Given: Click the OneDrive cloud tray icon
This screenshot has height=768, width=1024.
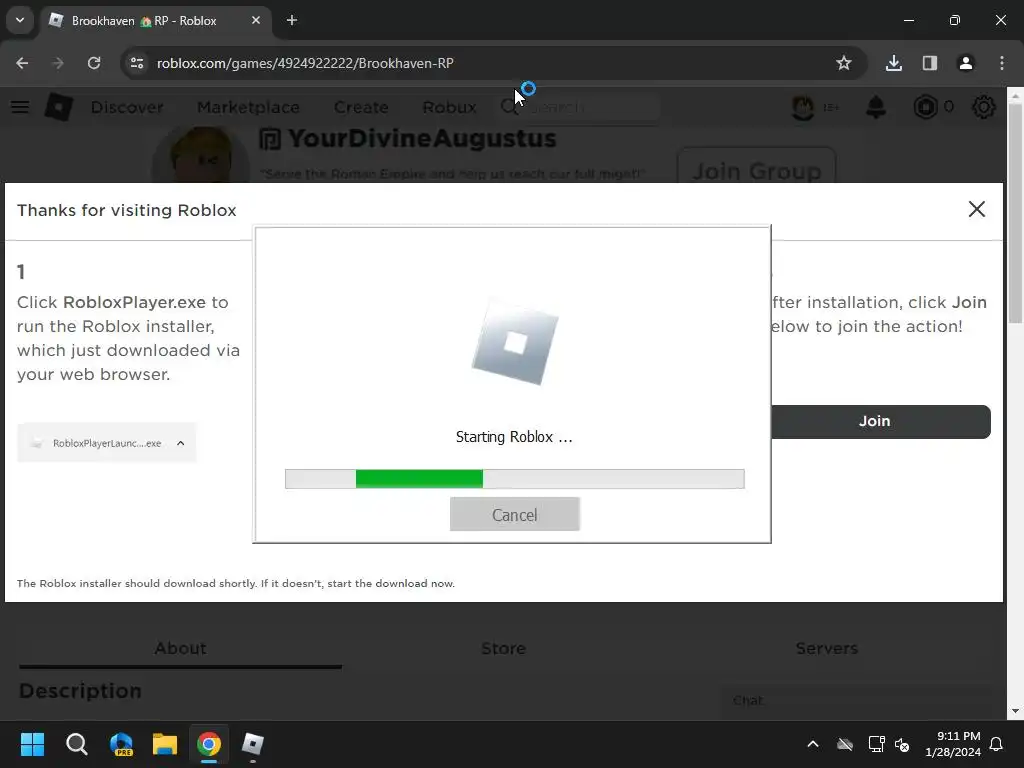Looking at the screenshot, I should (845, 744).
